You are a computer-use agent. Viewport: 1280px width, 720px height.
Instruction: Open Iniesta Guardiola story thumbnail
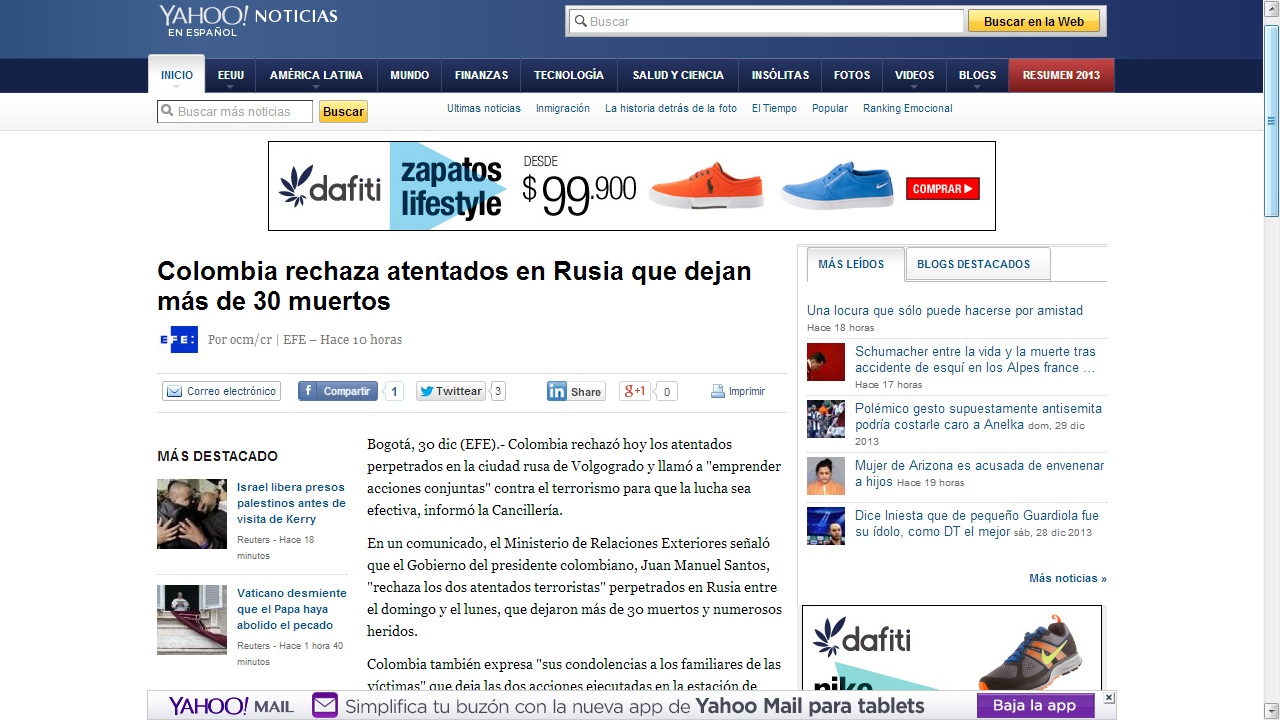[x=826, y=526]
